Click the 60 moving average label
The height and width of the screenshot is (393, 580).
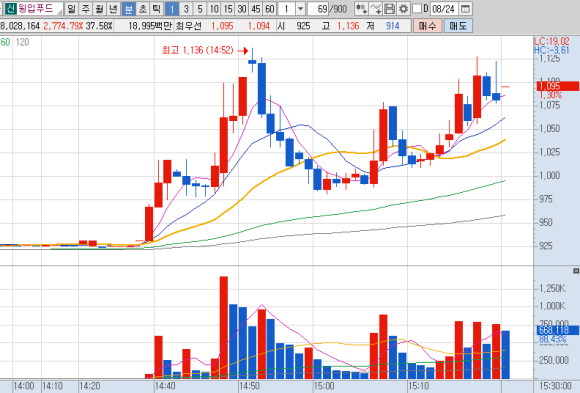pos(5,42)
